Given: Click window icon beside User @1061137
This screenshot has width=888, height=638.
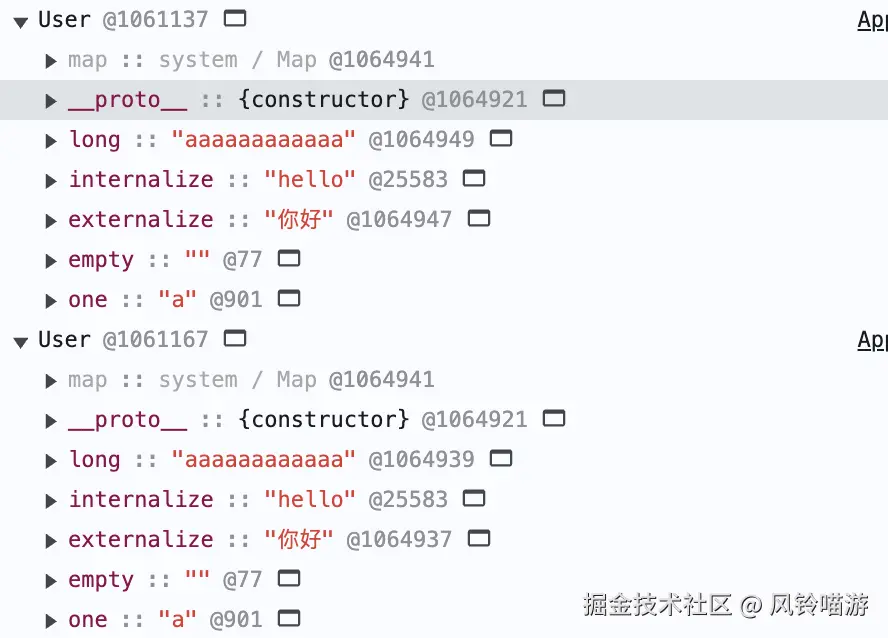Looking at the screenshot, I should 235,18.
